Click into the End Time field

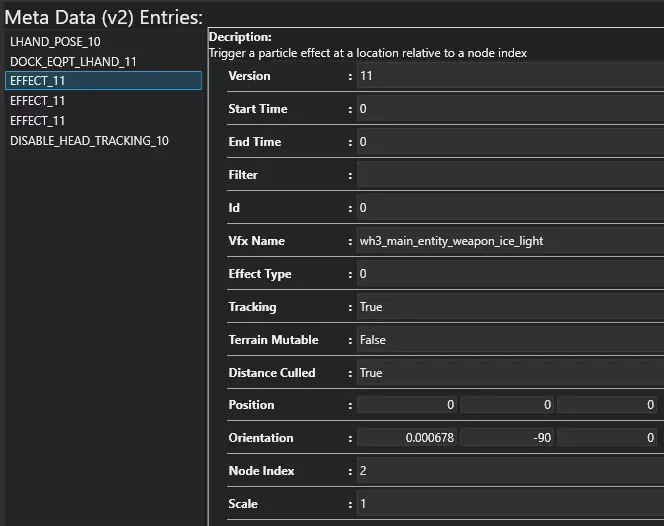[509, 142]
